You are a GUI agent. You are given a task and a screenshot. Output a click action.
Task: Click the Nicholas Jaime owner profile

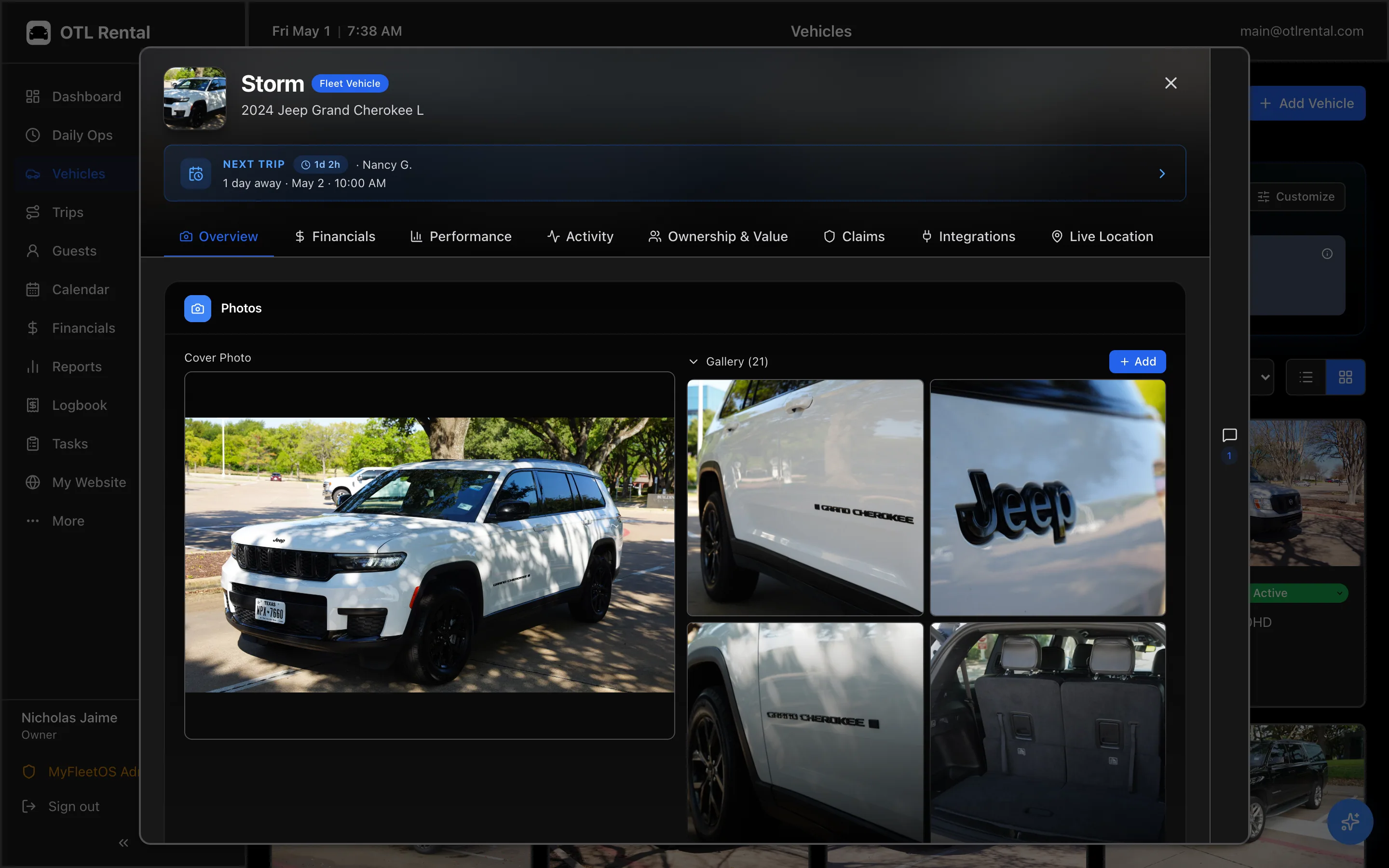tap(69, 726)
